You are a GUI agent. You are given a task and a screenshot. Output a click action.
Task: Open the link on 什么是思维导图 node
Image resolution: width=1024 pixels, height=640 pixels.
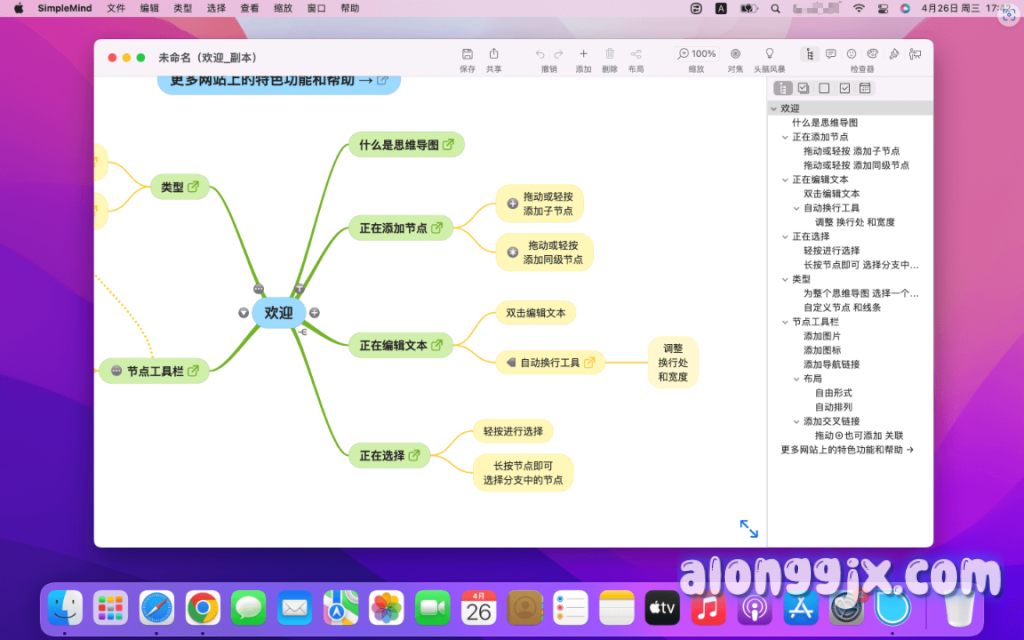(x=449, y=145)
